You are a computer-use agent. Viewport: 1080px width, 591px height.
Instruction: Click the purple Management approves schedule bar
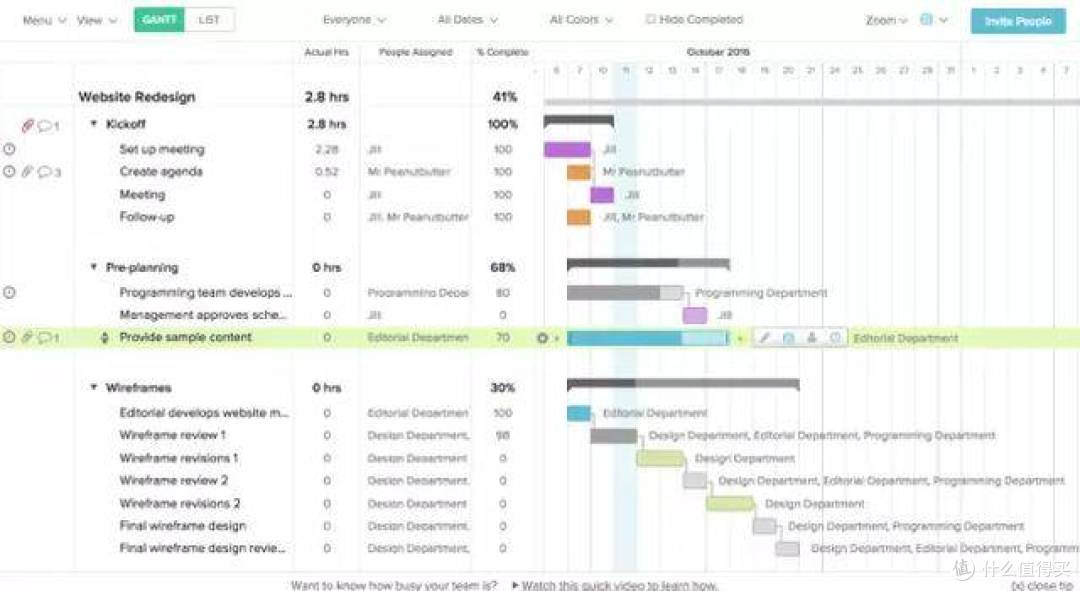(x=694, y=315)
